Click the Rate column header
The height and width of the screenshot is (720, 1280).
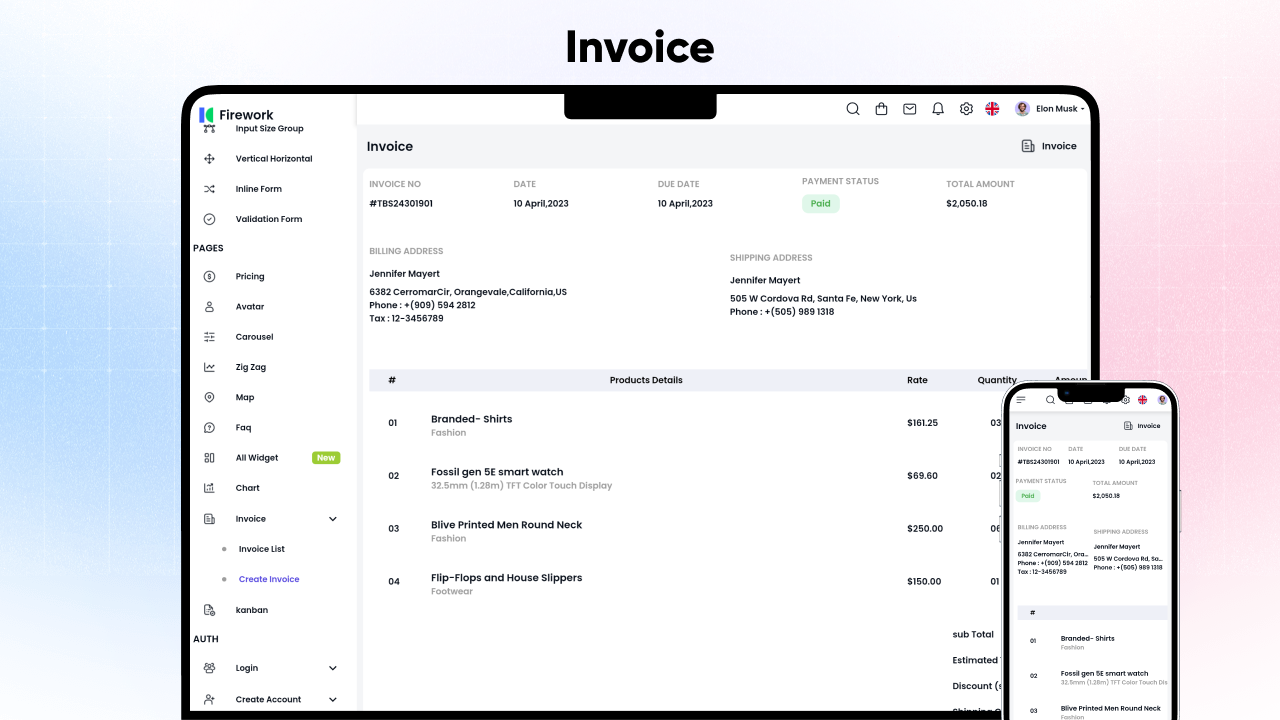point(917,380)
